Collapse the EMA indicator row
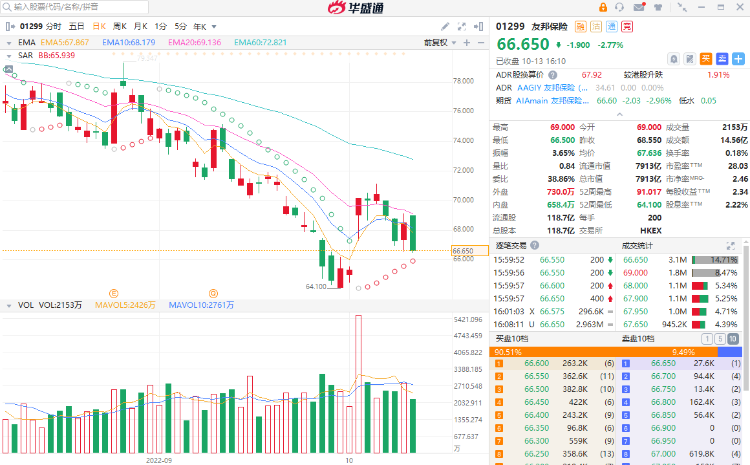This screenshot has width=750, height=465. pyautogui.click(x=9, y=43)
